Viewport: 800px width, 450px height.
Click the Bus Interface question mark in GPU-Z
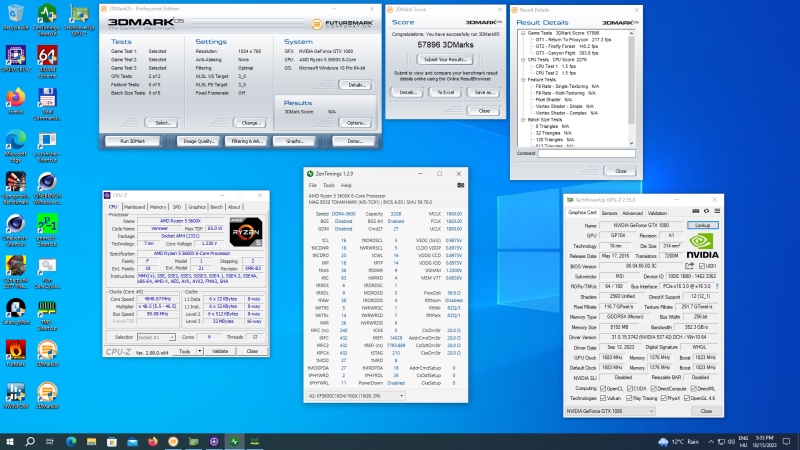(x=717, y=286)
